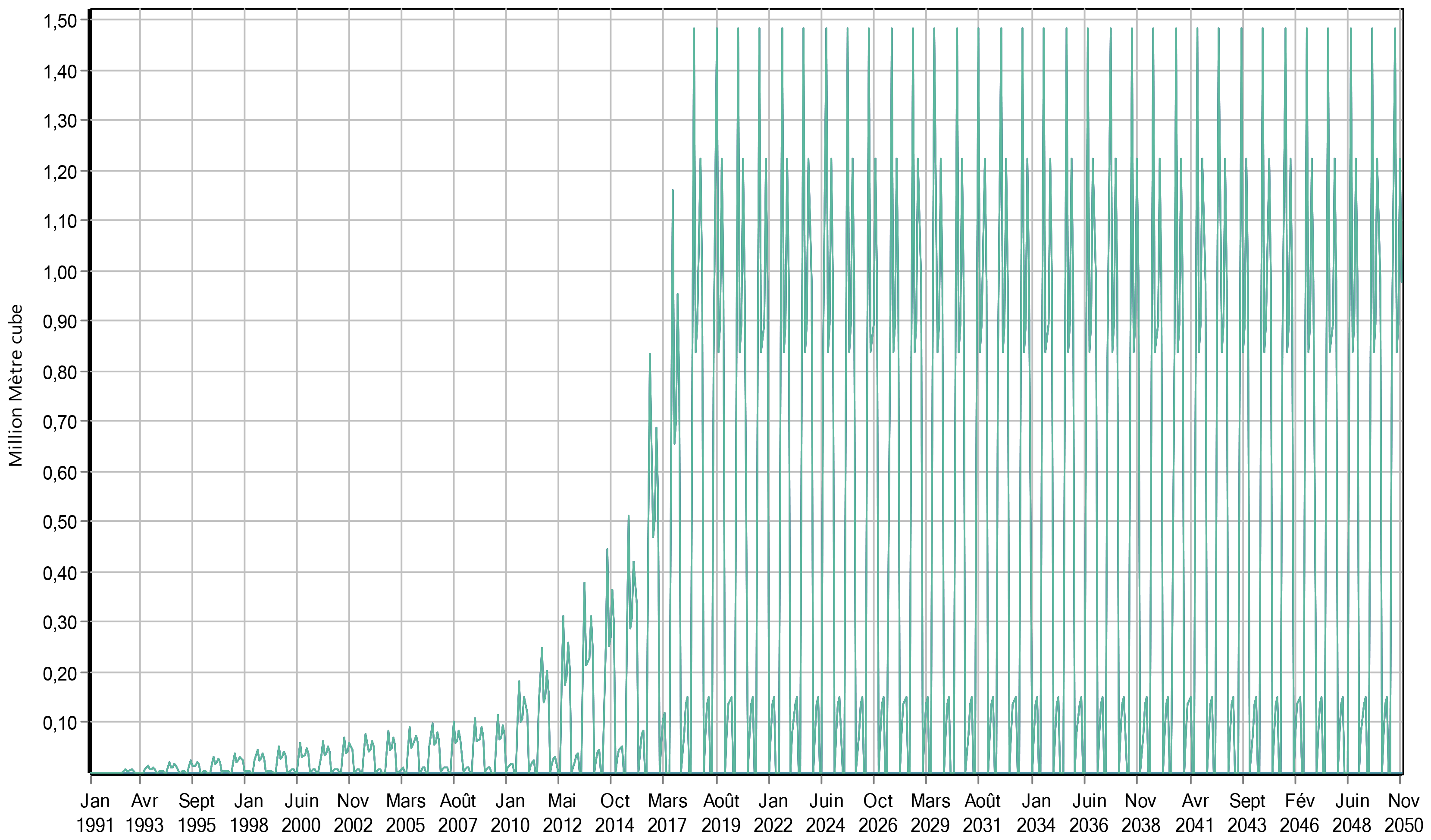The width and height of the screenshot is (1431, 840).
Task: Click the 0,50 y-axis tick label
Action: 59,522
